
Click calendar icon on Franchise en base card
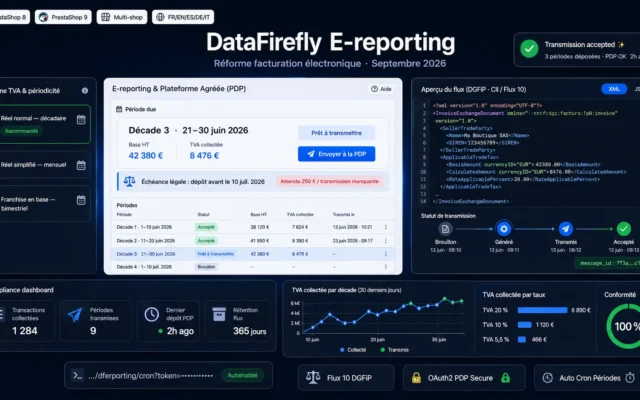pos(81,200)
